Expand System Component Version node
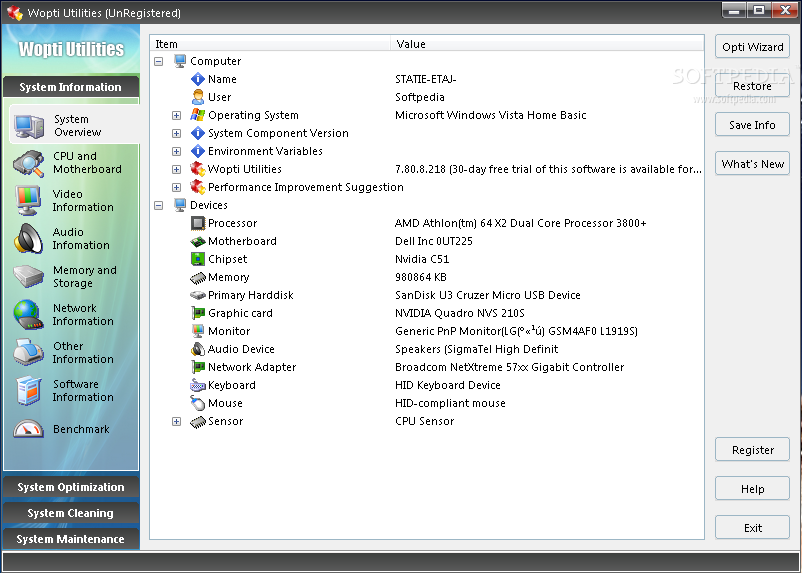Screen dimensions: 802x573 click(176, 134)
